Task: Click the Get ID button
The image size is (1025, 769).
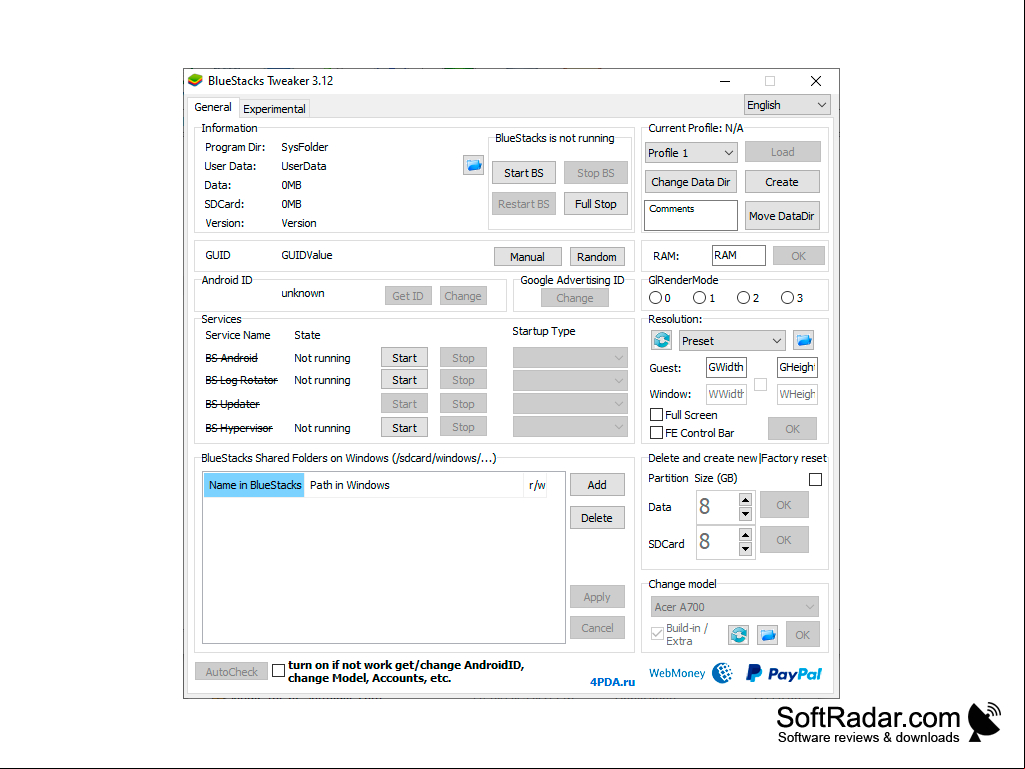Action: click(408, 296)
